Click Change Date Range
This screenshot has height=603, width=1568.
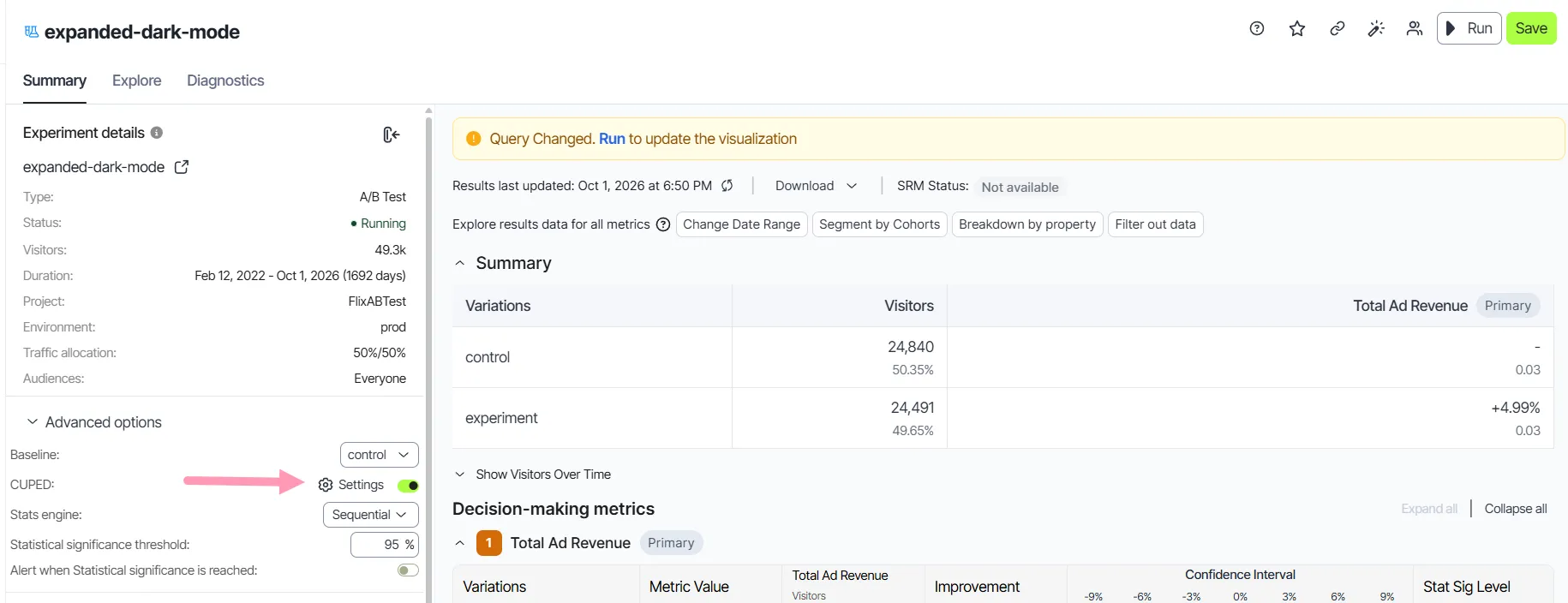click(x=741, y=224)
